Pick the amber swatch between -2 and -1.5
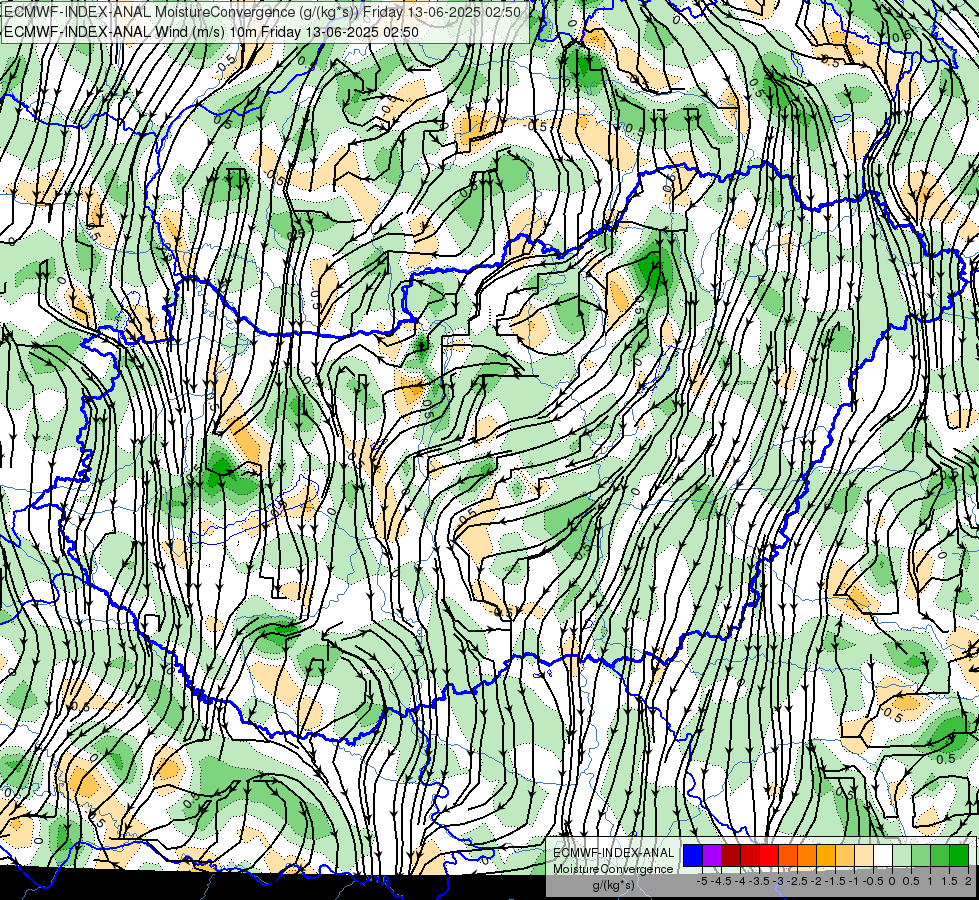 tap(826, 856)
